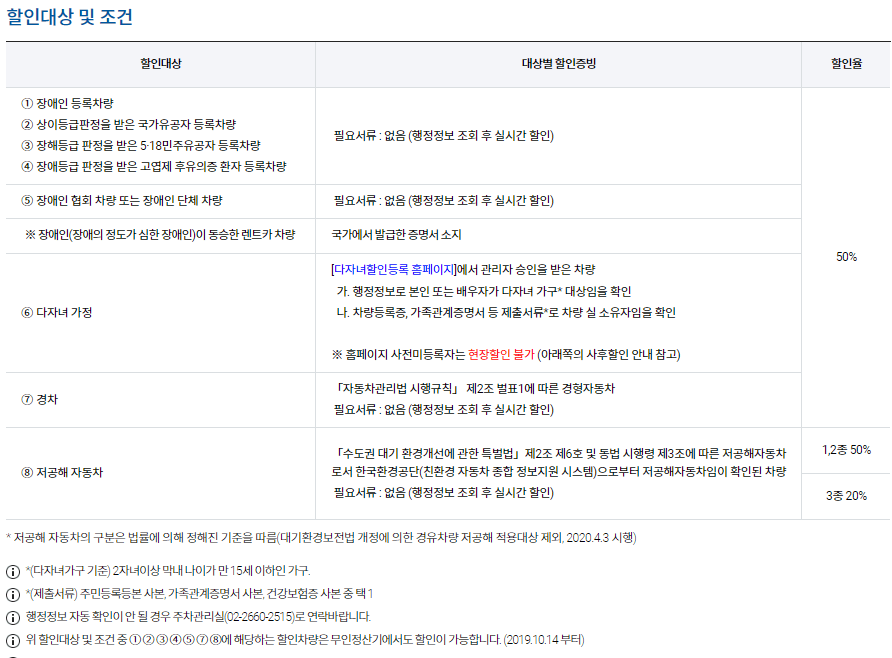892x658 pixels.
Task: Select the 할인대상 column header
Action: click(160, 64)
